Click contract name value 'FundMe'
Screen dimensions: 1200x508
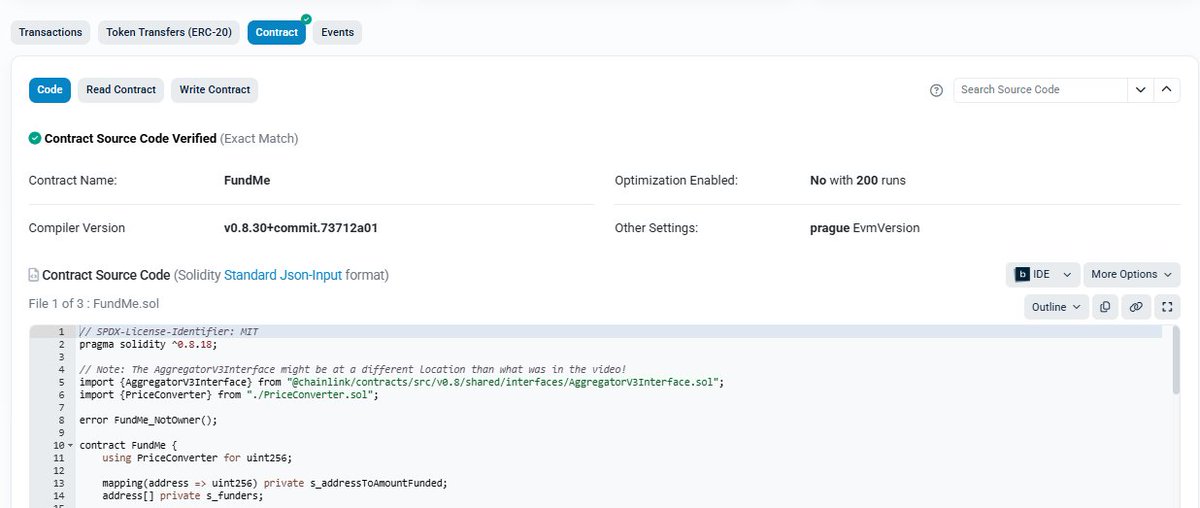247,181
